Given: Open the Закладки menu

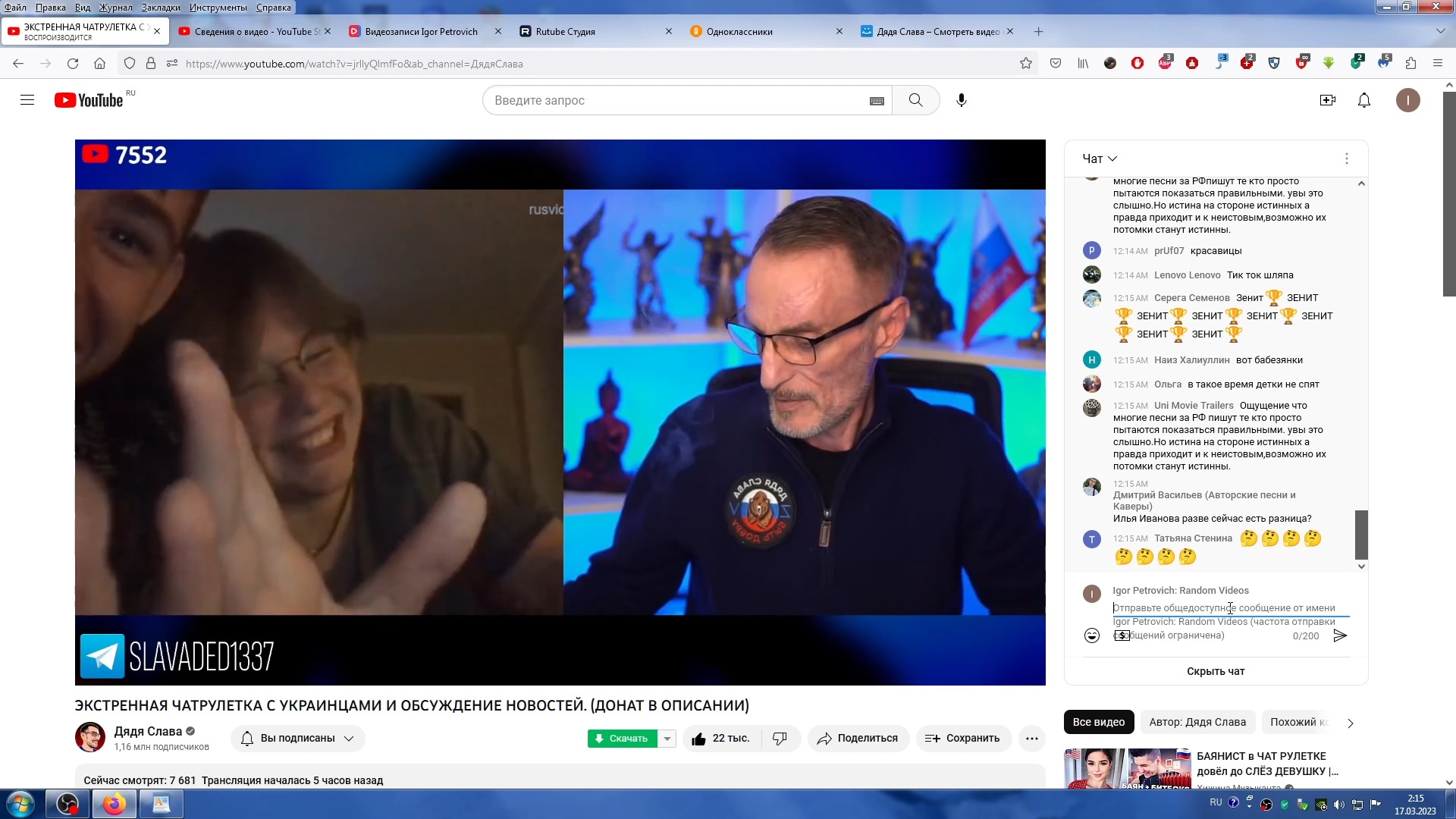Looking at the screenshot, I should (160, 7).
